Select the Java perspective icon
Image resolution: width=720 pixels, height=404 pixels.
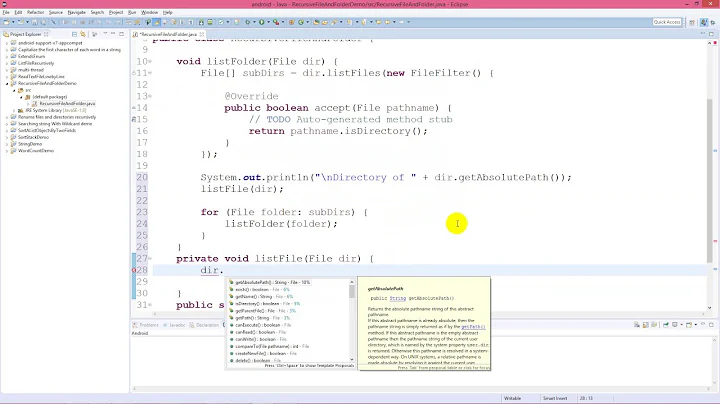[x=703, y=22]
